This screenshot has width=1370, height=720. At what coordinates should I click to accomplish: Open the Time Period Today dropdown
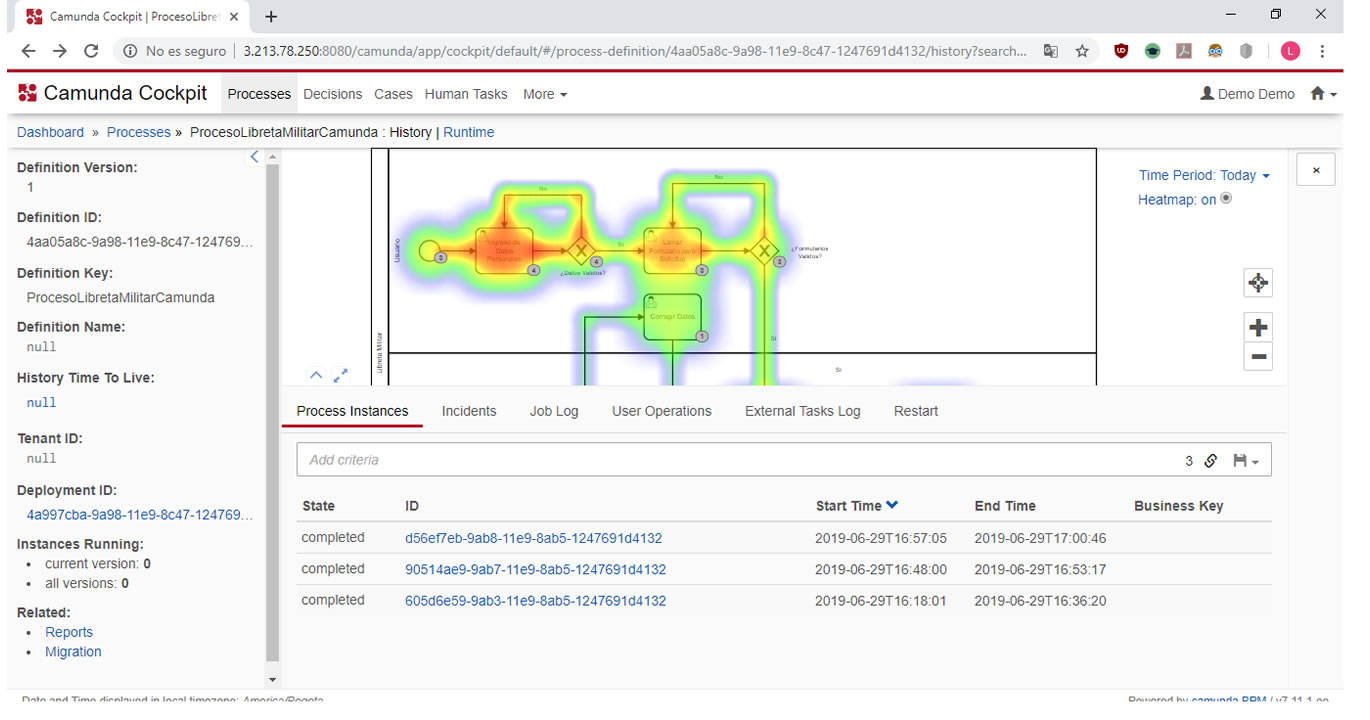click(1204, 175)
